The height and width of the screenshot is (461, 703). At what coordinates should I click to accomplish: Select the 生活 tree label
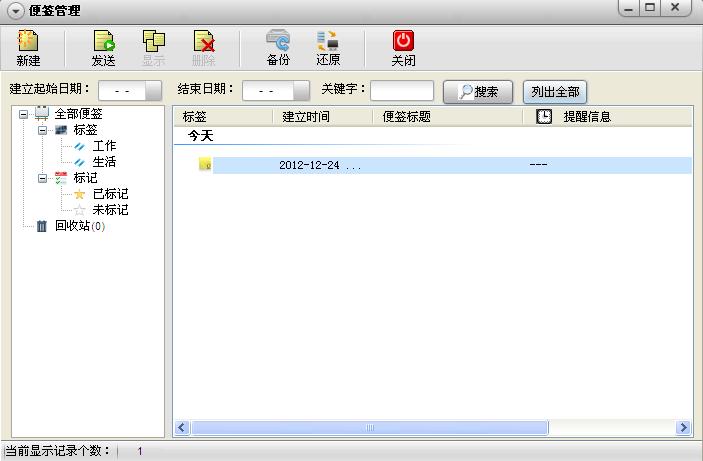(104, 162)
